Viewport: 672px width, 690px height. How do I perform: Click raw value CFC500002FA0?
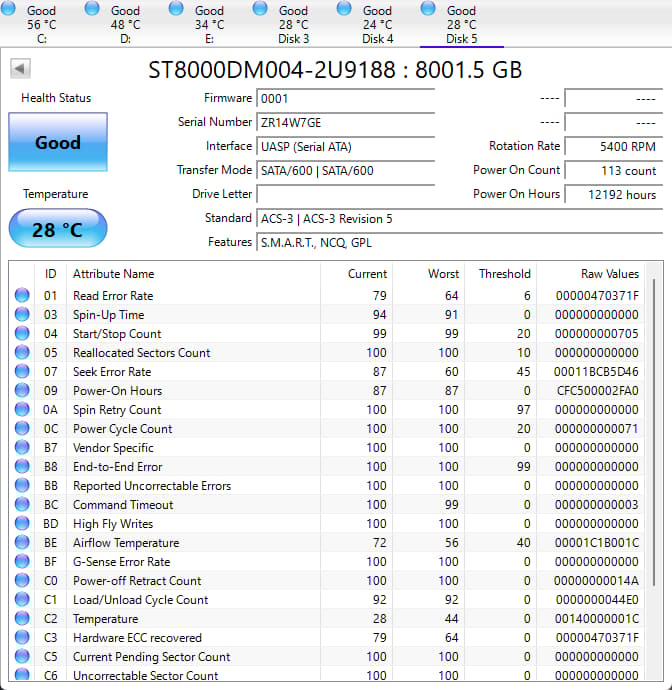click(x=598, y=391)
